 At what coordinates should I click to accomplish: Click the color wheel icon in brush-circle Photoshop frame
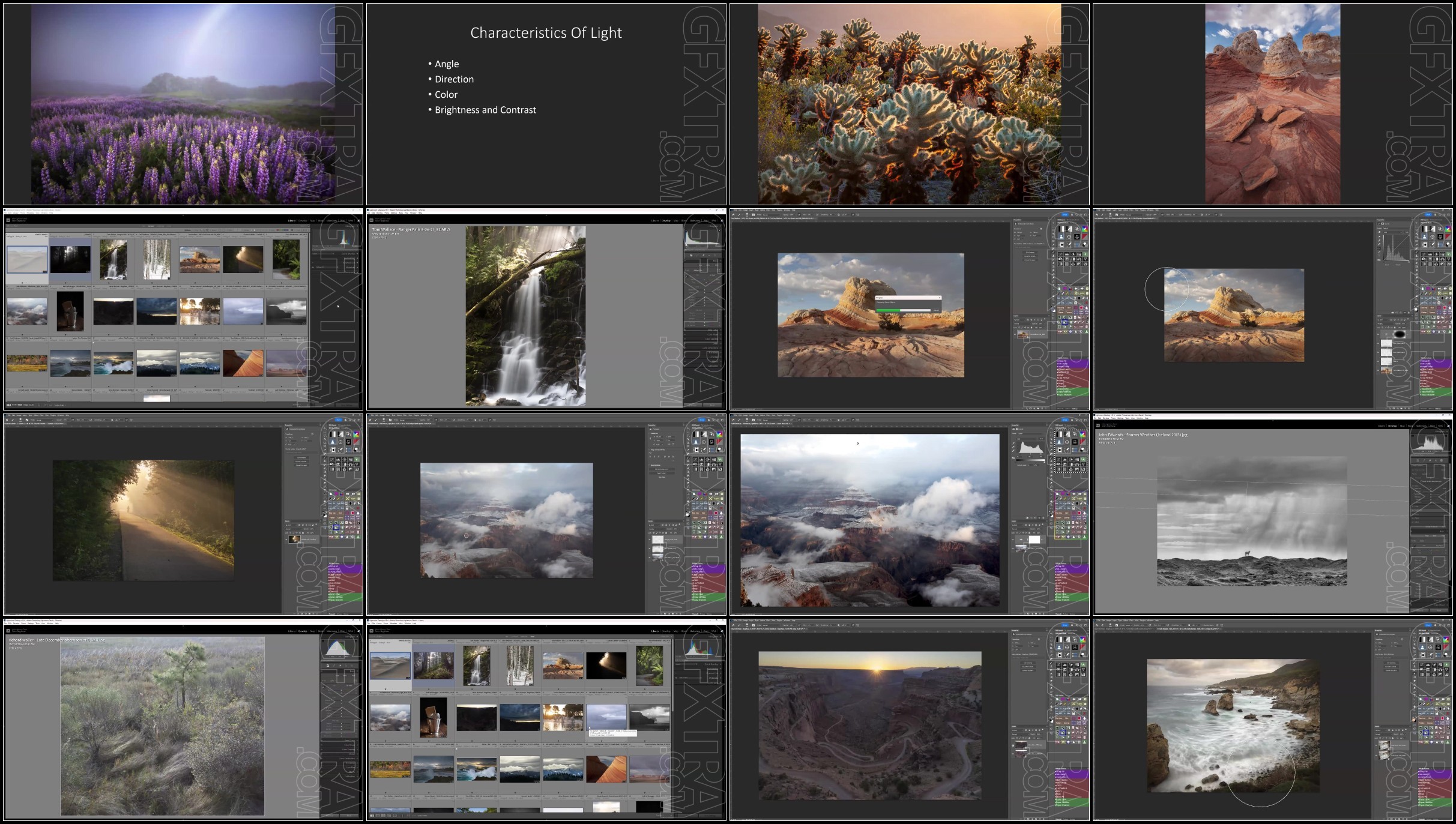(1448, 229)
